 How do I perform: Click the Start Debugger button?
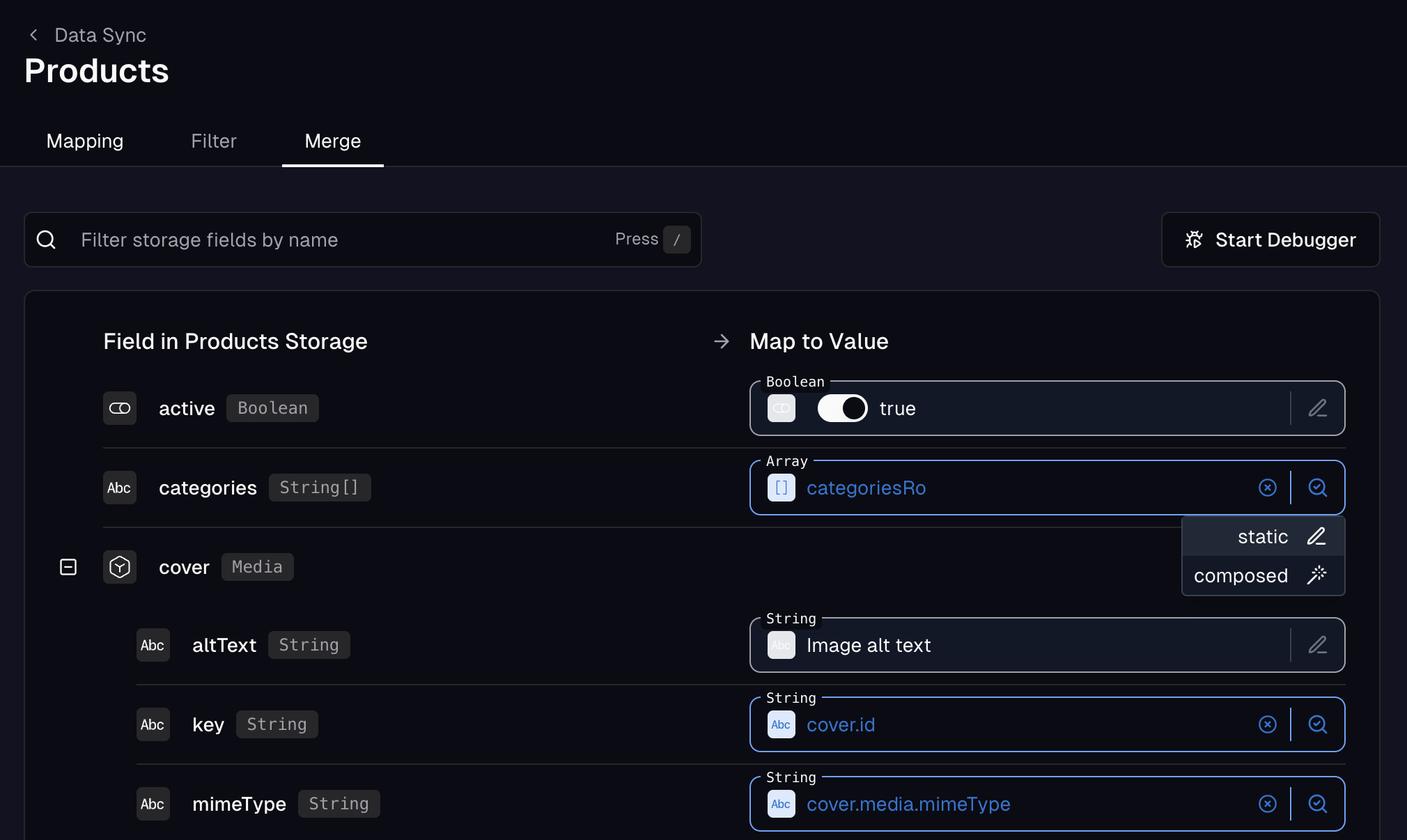tap(1270, 240)
